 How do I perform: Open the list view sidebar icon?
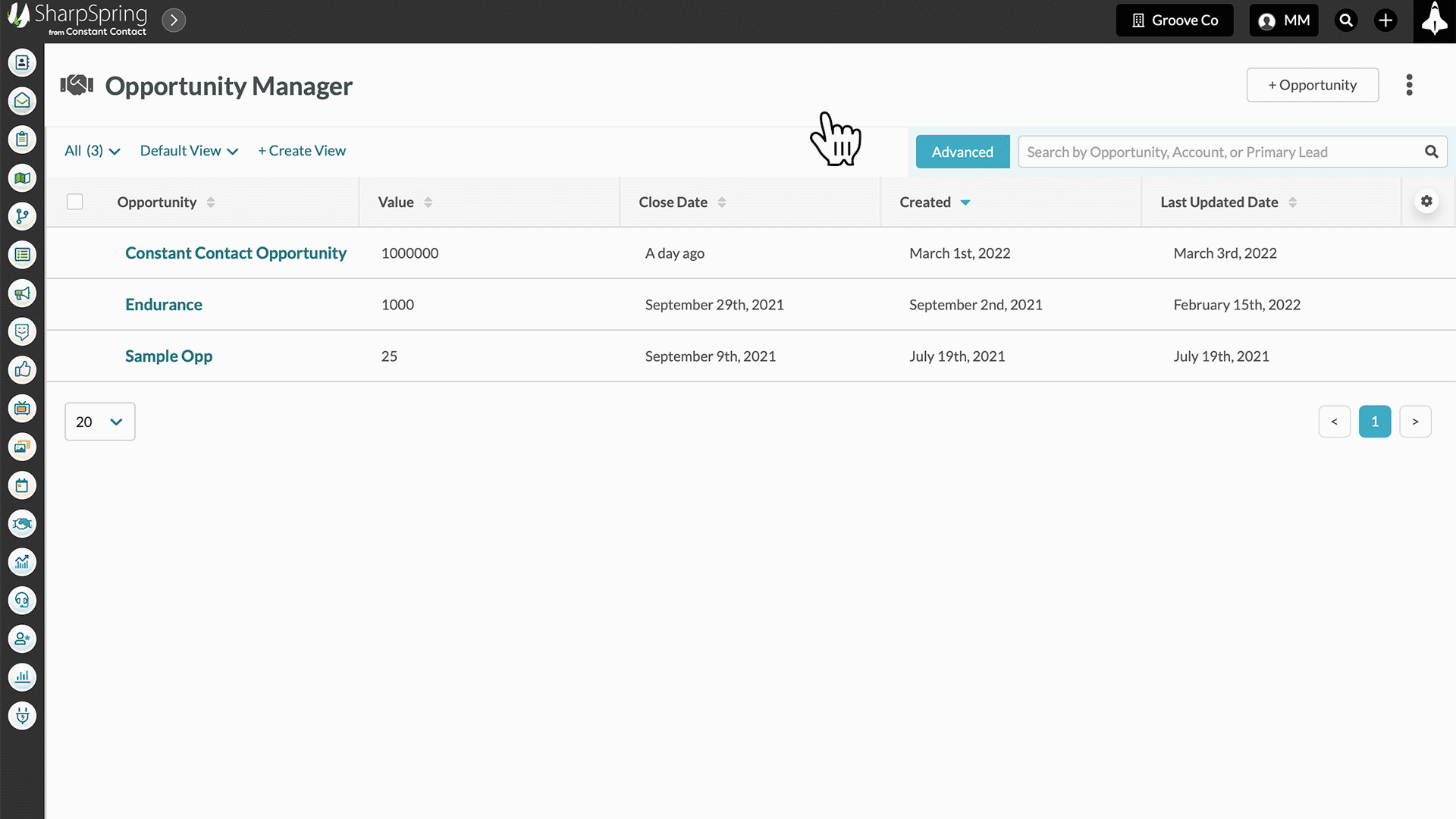(x=22, y=255)
